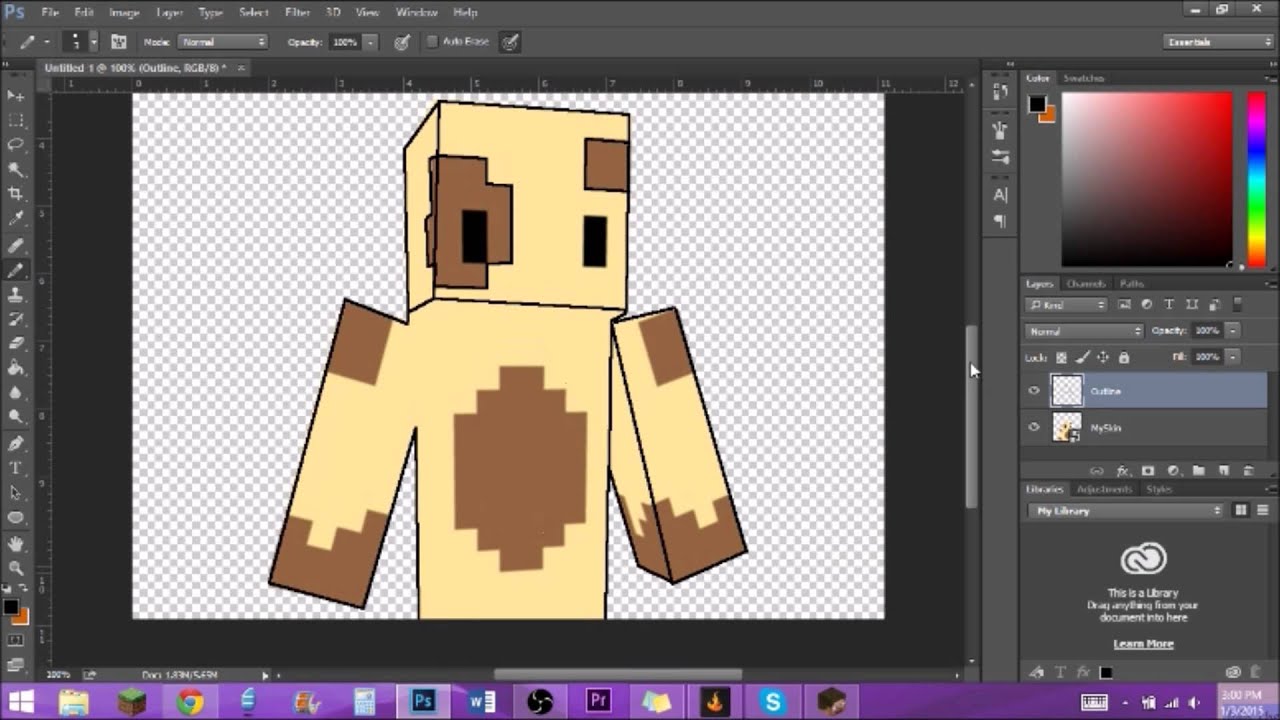The height and width of the screenshot is (720, 1280).
Task: Open the Window menu
Action: [x=416, y=12]
